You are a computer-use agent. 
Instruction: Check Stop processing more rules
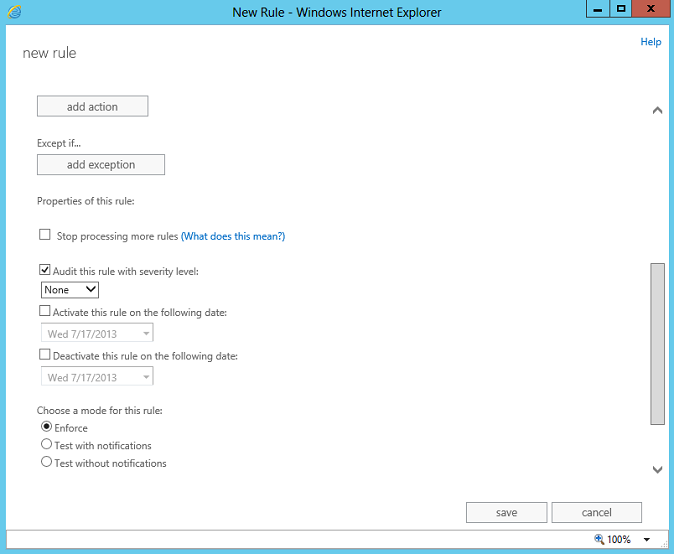45,235
